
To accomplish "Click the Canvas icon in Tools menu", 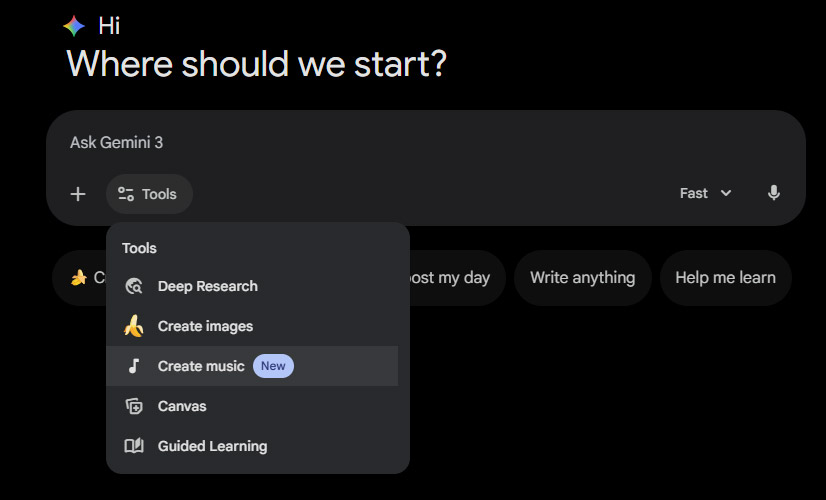I will click(x=134, y=406).
